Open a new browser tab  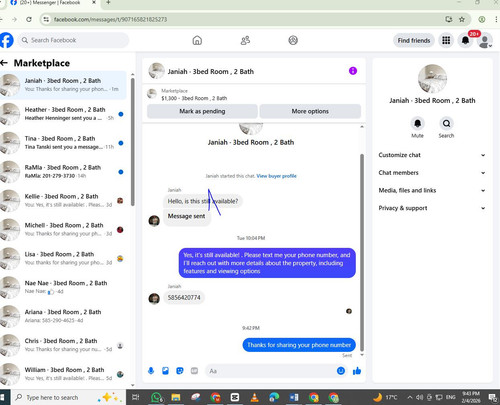point(108,2)
